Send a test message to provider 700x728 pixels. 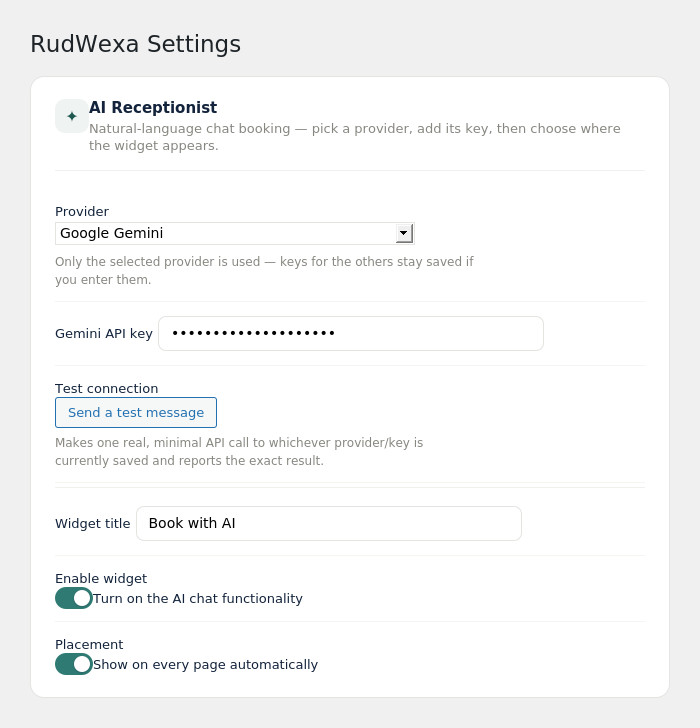136,412
